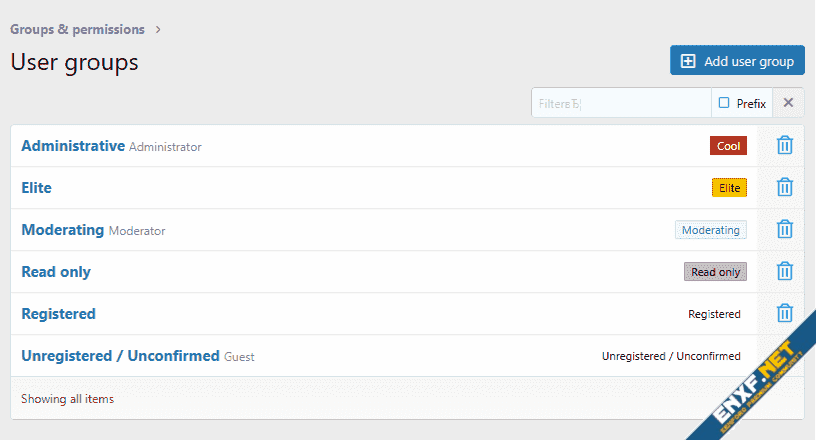Delete the Elite user group
The height and width of the screenshot is (440, 816).
click(785, 188)
